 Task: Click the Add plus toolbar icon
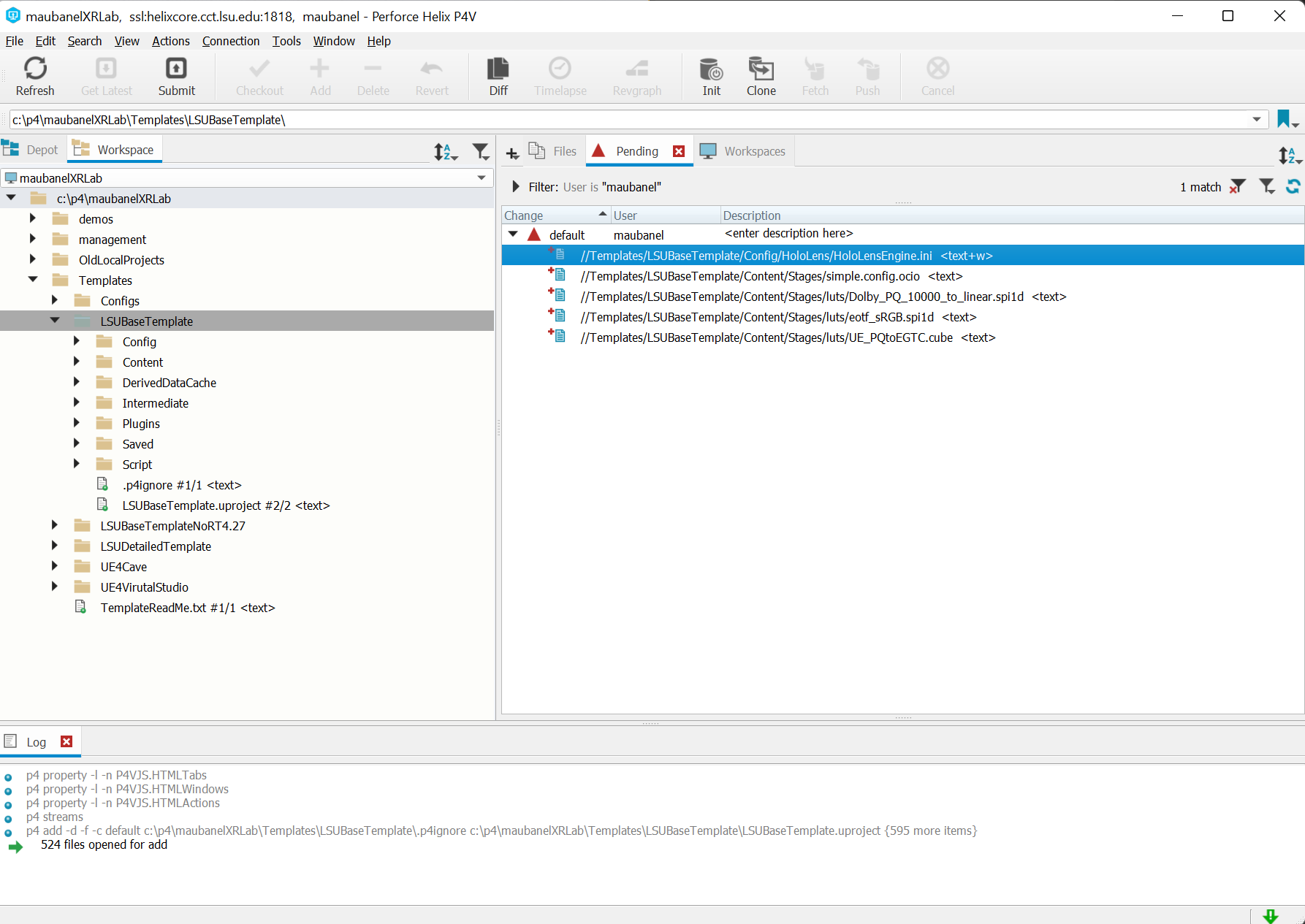point(320,69)
